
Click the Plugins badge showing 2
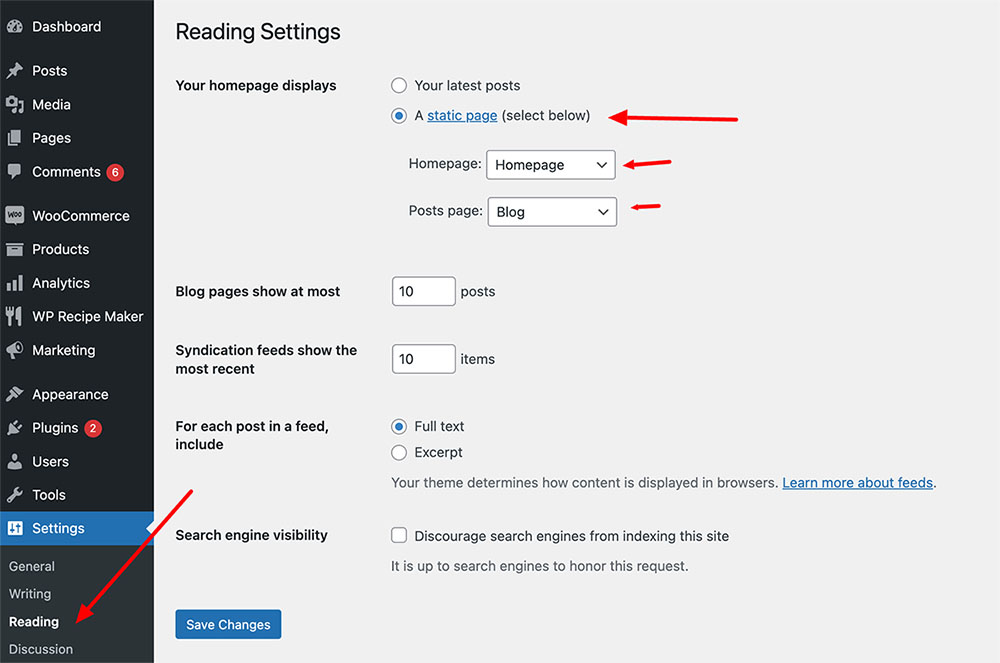[x=93, y=428]
